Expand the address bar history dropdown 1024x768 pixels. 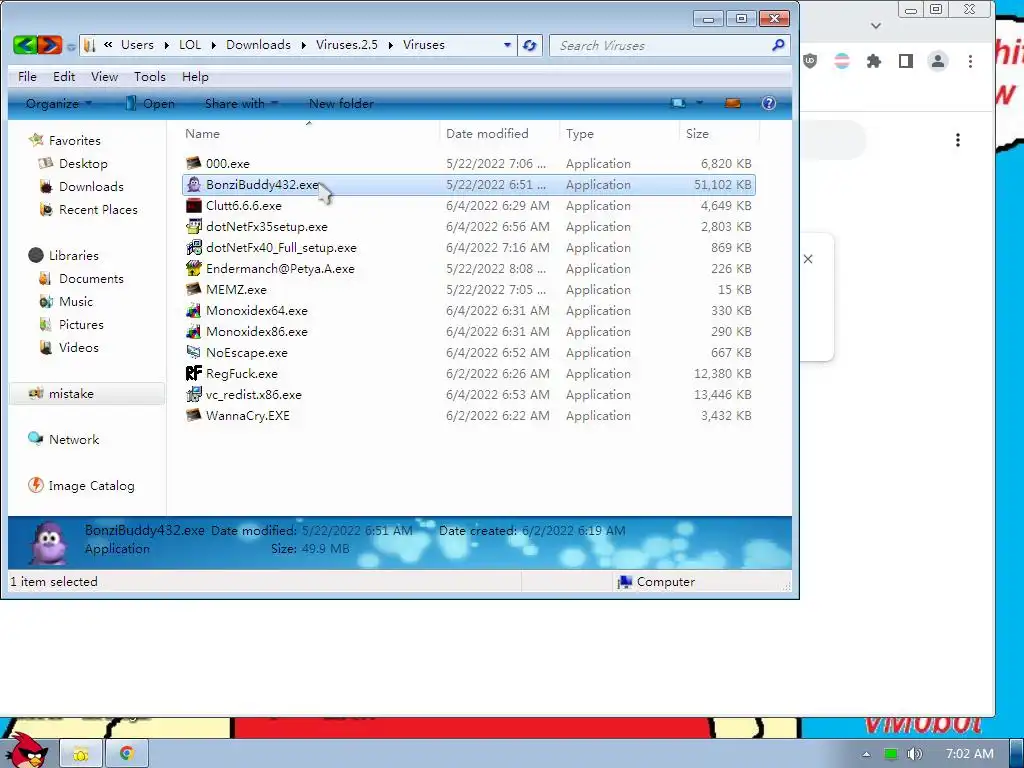coord(507,45)
